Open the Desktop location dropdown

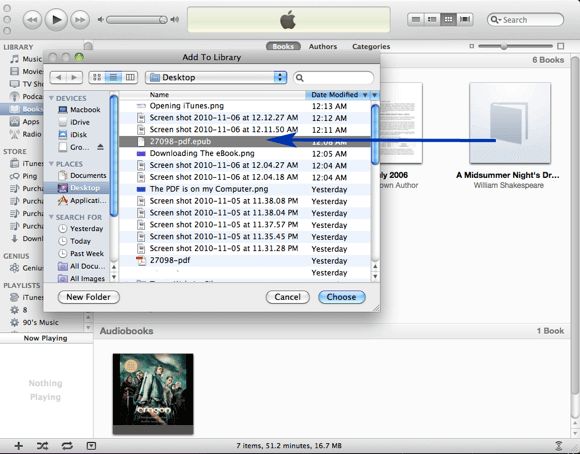pos(216,77)
